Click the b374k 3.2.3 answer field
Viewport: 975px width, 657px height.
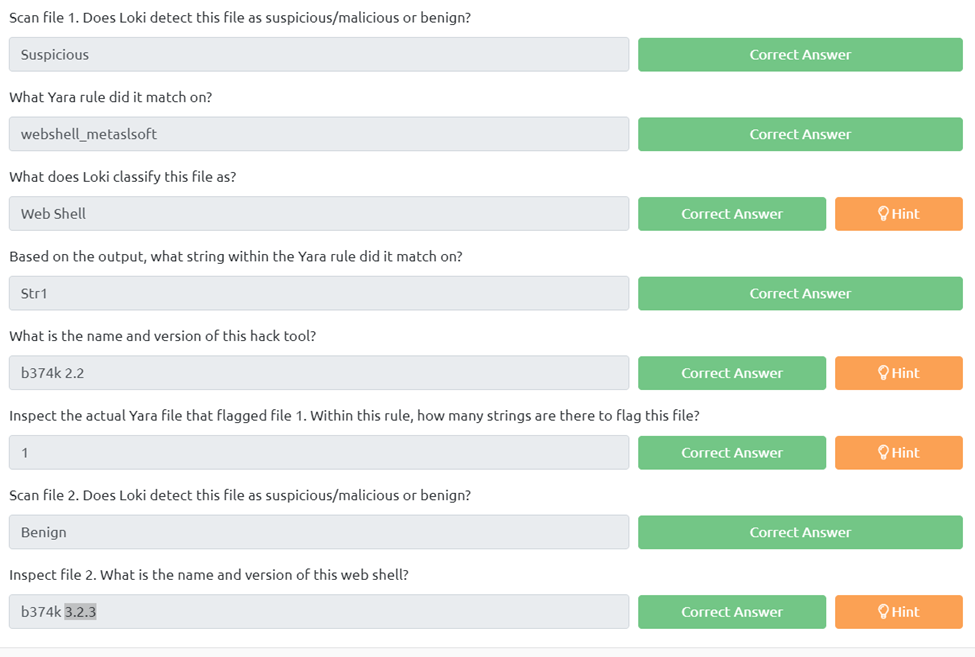(x=319, y=612)
